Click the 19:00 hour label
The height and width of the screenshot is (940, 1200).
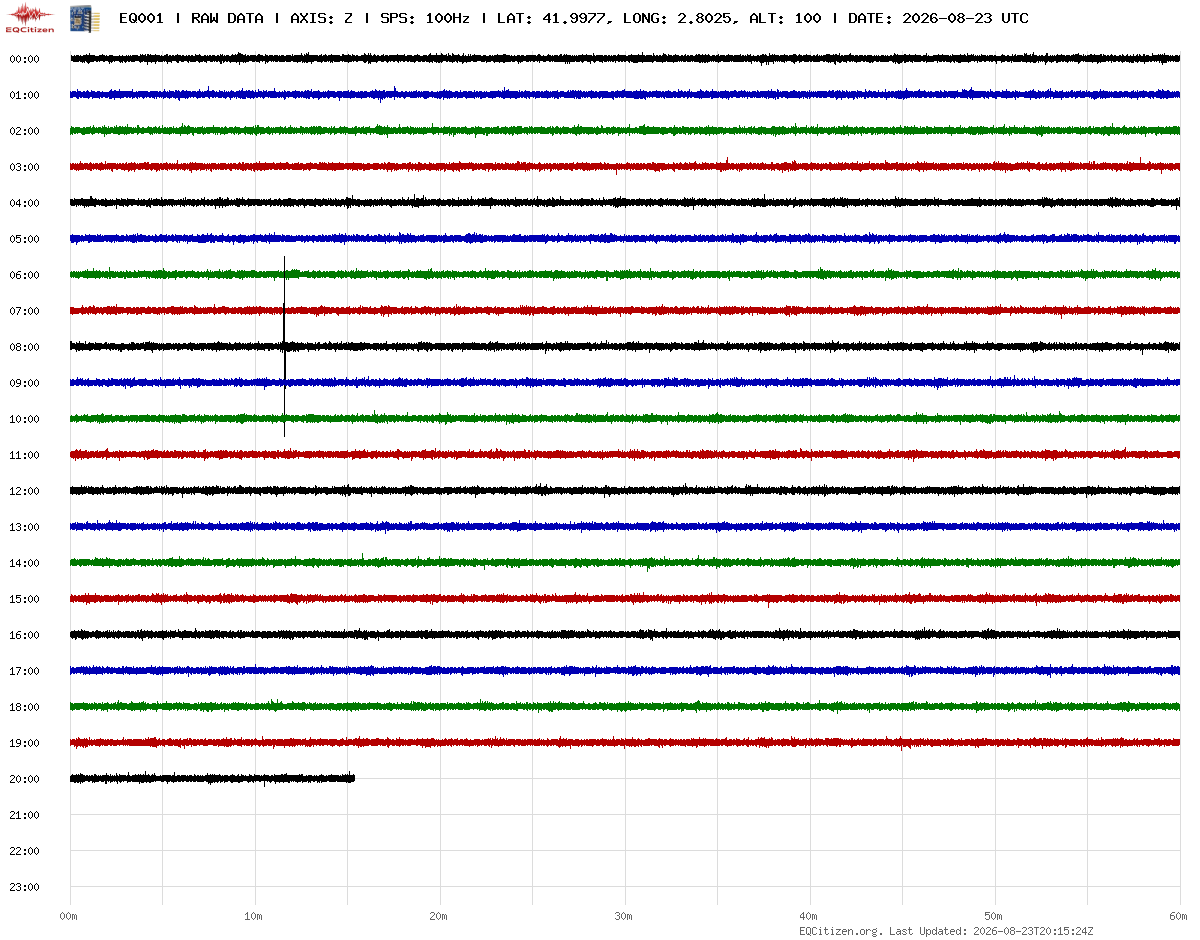click(24, 743)
